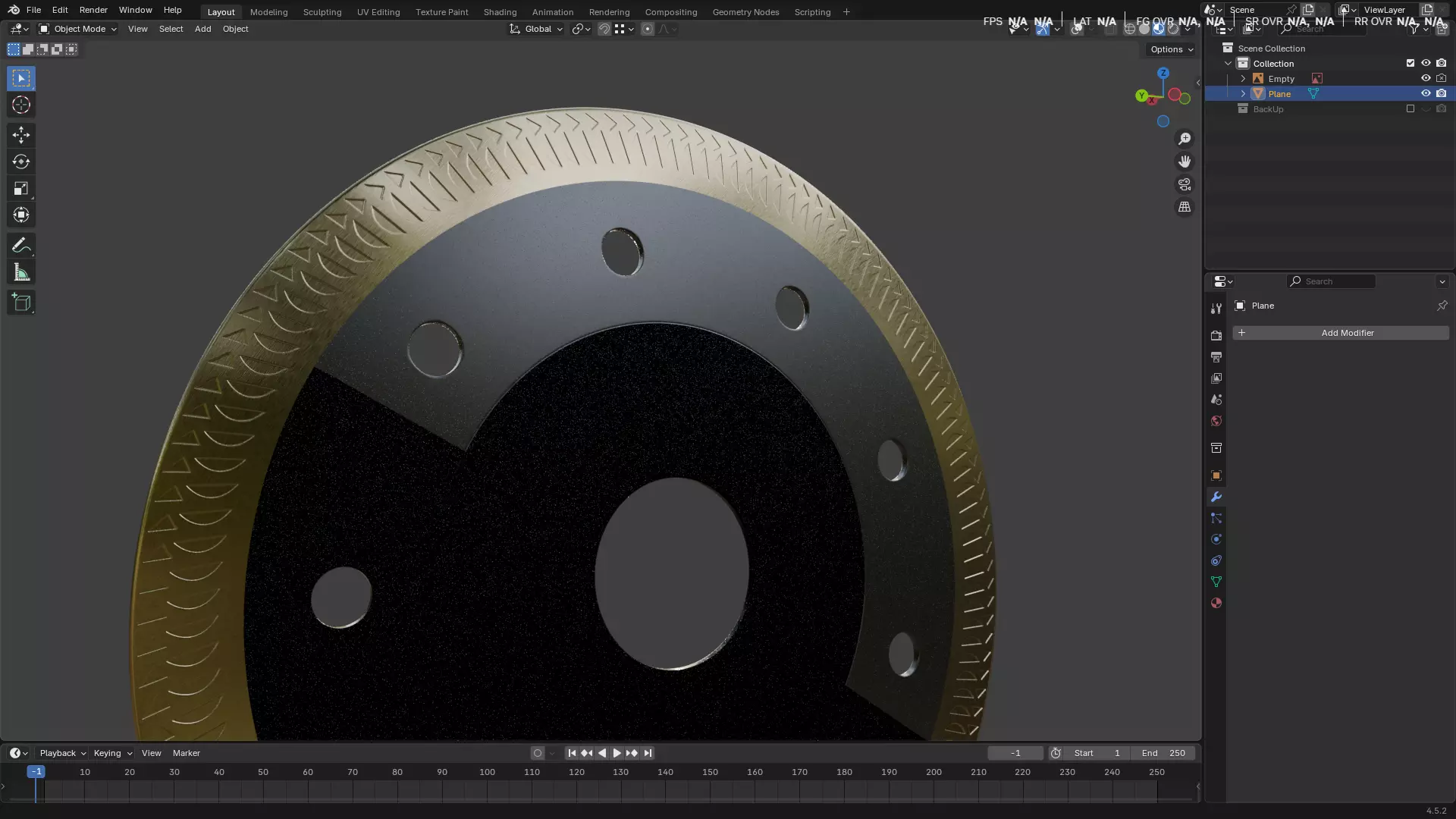The height and width of the screenshot is (819, 1456).
Task: Switch perspective/orthographic grid icon
Action: 1185,207
